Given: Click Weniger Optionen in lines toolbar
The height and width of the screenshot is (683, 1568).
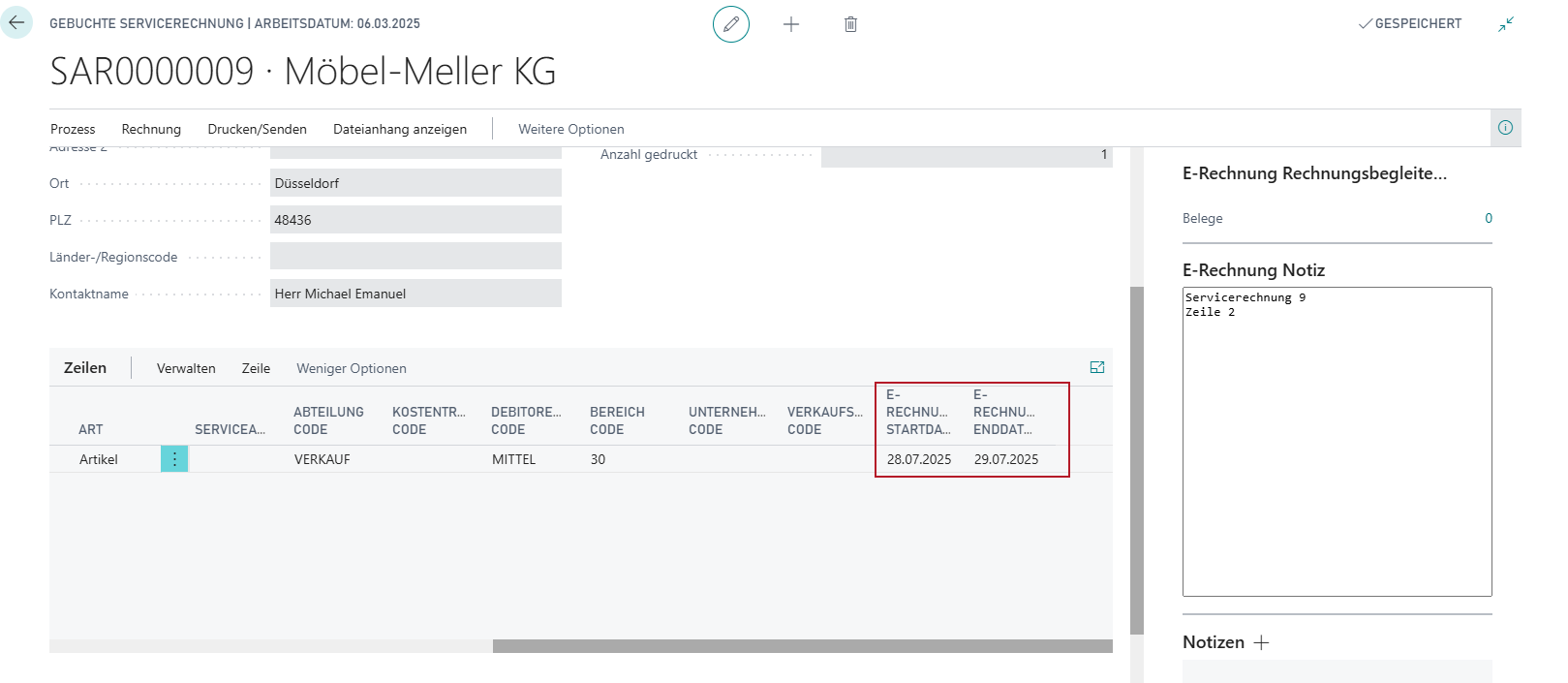Looking at the screenshot, I should pyautogui.click(x=352, y=368).
